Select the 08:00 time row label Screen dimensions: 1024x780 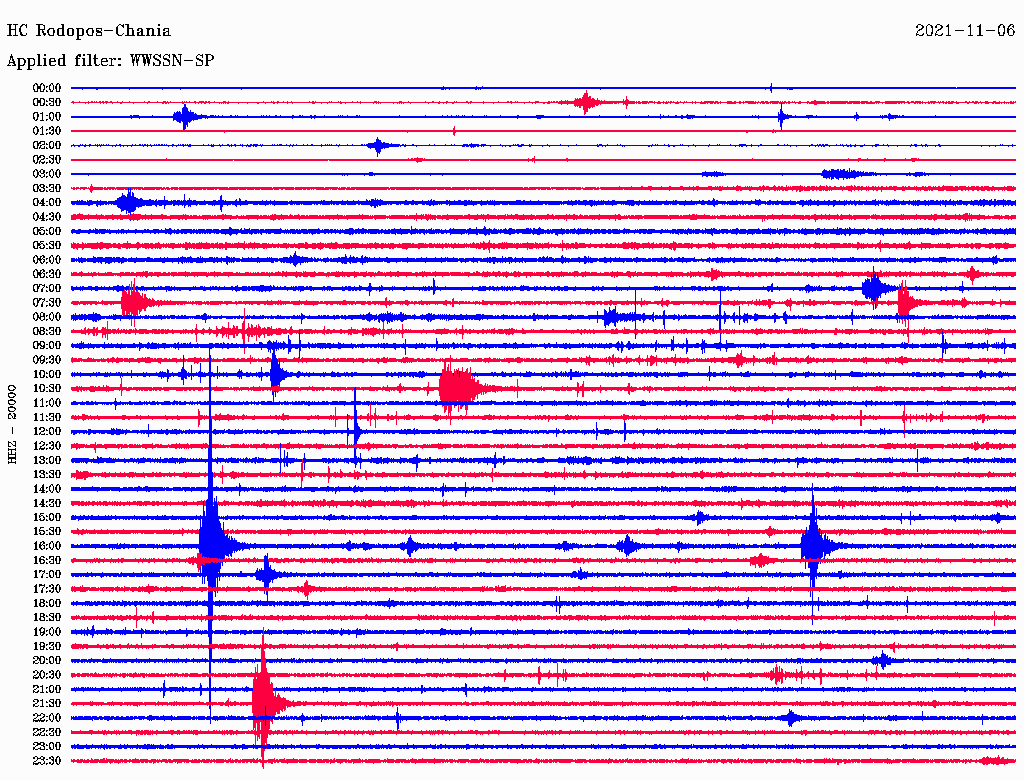click(x=47, y=317)
